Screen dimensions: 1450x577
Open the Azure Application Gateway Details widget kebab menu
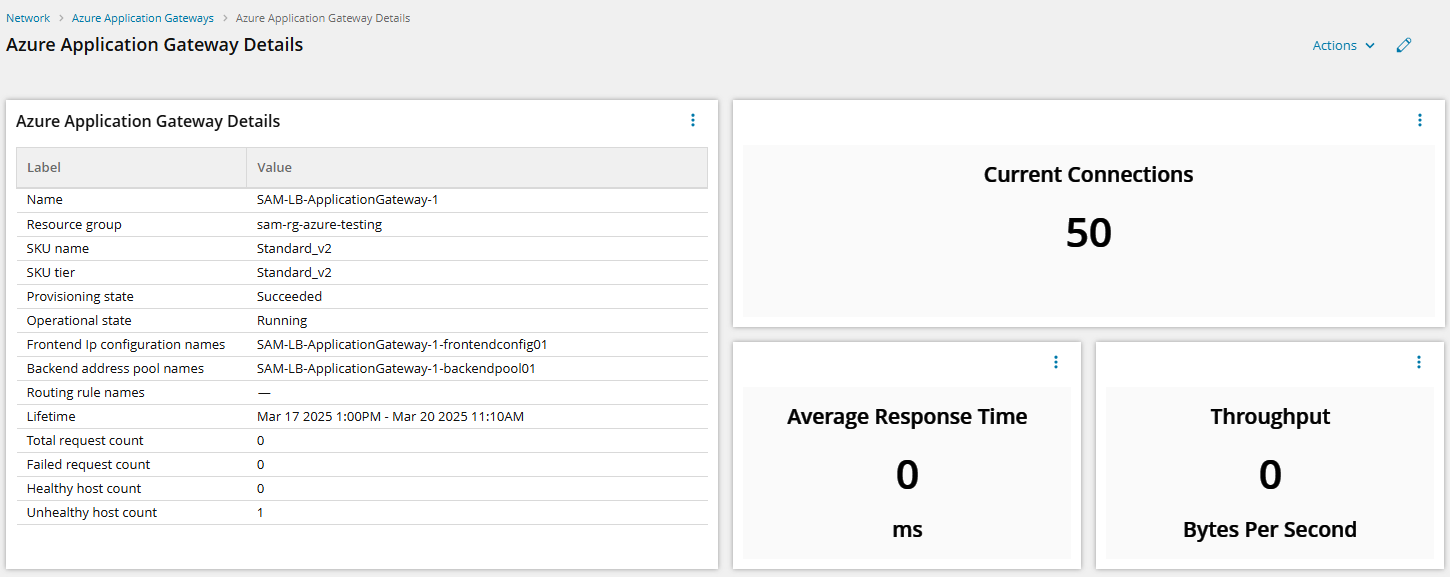click(x=692, y=120)
